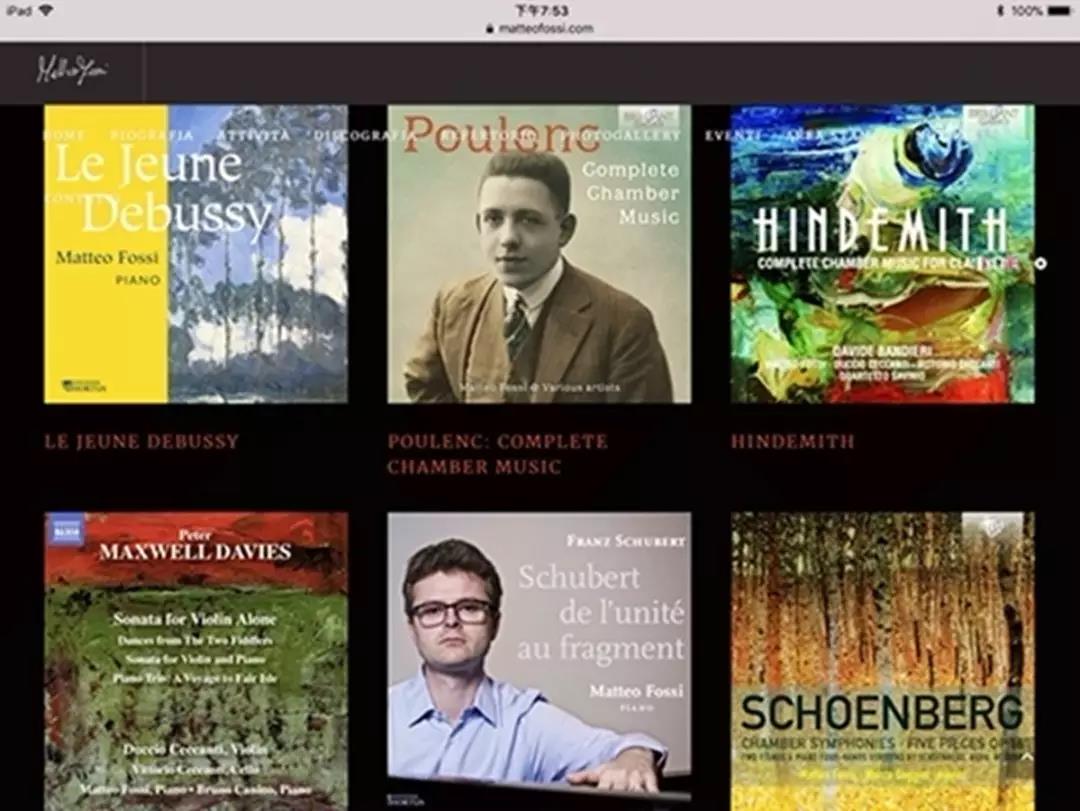Tap the scroll-to-top chevron arrow
1080x811 pixels.
coord(1026,757)
